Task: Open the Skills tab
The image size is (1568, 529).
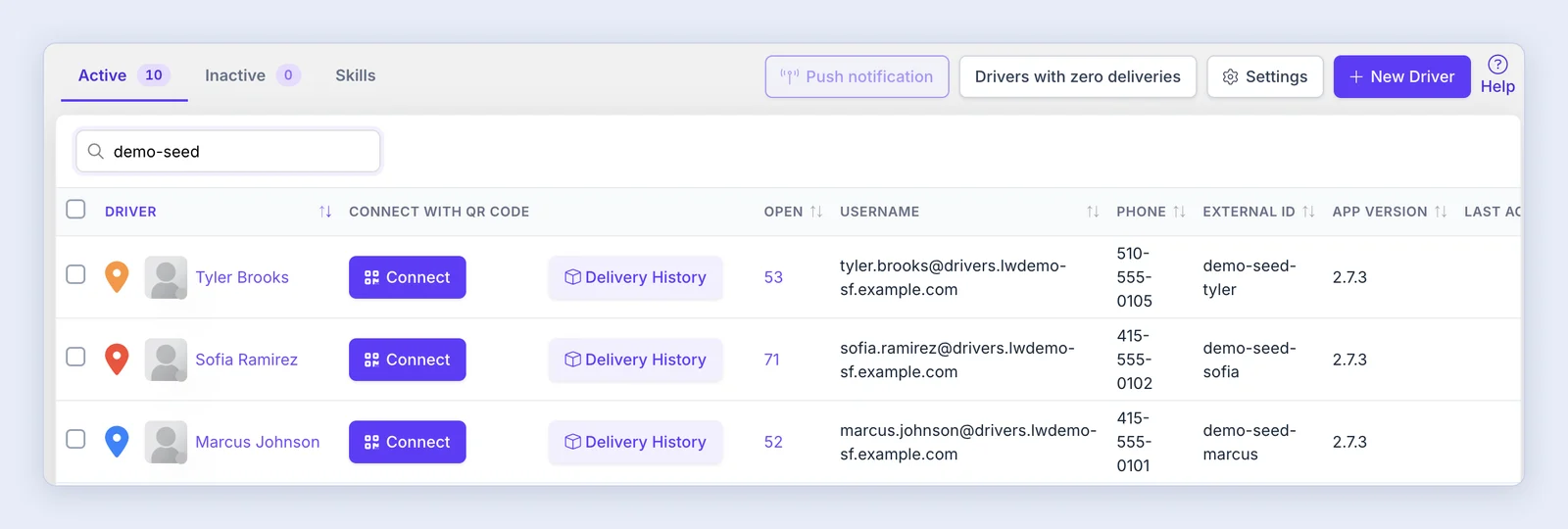Action: (x=355, y=75)
